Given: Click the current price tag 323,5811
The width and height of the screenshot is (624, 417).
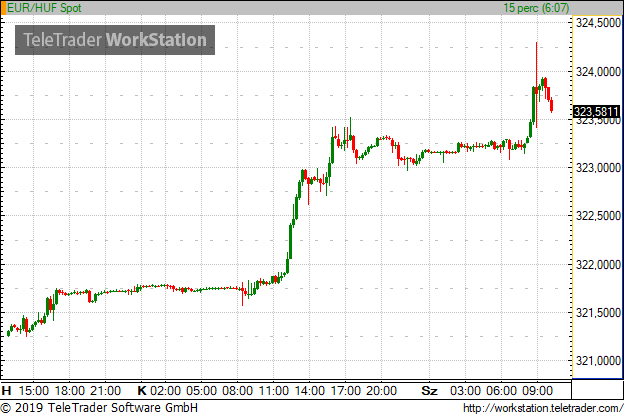Looking at the screenshot, I should 596,112.
